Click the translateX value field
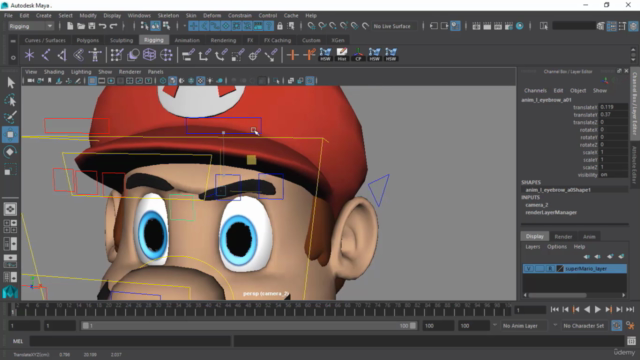Viewport: 640px width, 360px height. pyautogui.click(x=613, y=107)
